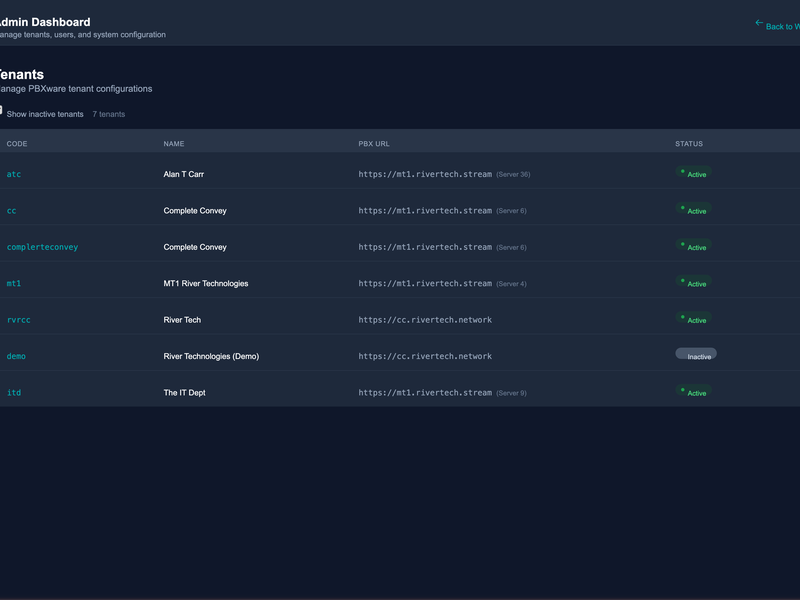Select the Alan T Carr tenant name
This screenshot has width=800, height=600.
click(x=184, y=174)
